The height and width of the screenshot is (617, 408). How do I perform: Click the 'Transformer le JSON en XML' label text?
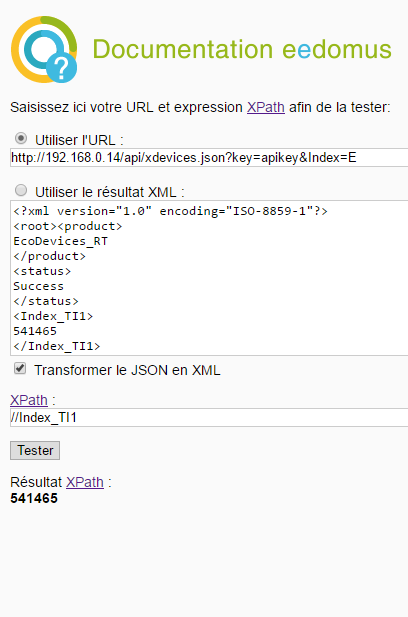(x=127, y=370)
